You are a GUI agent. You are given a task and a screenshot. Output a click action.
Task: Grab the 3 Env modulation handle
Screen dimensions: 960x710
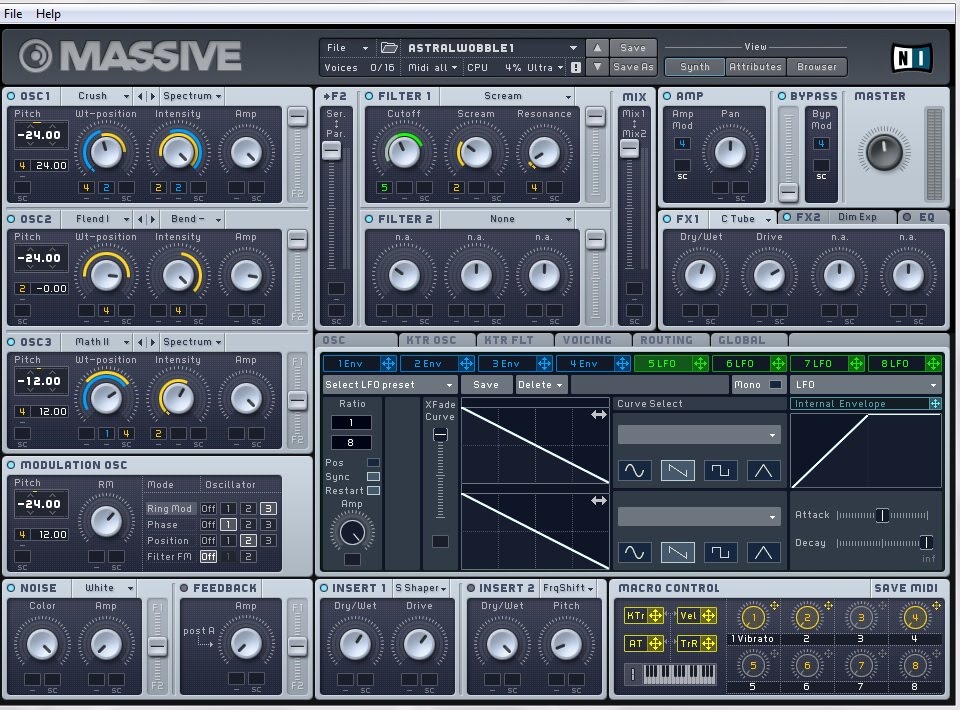pyautogui.click(x=544, y=364)
